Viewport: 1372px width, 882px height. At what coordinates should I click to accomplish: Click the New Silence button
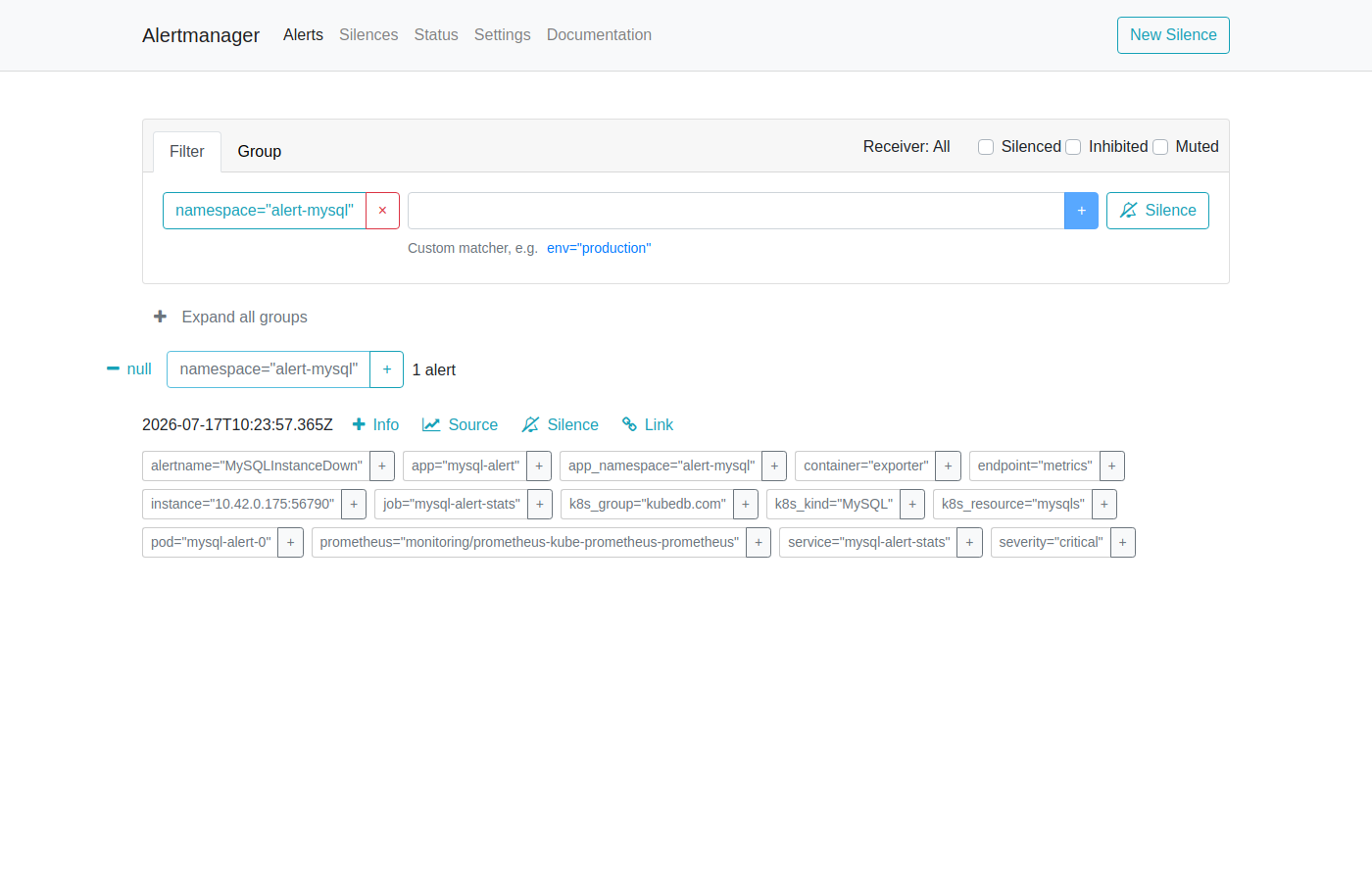(x=1173, y=35)
